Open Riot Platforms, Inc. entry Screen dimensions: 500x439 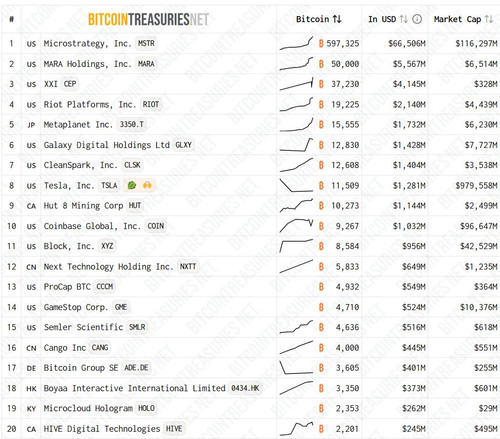point(90,105)
